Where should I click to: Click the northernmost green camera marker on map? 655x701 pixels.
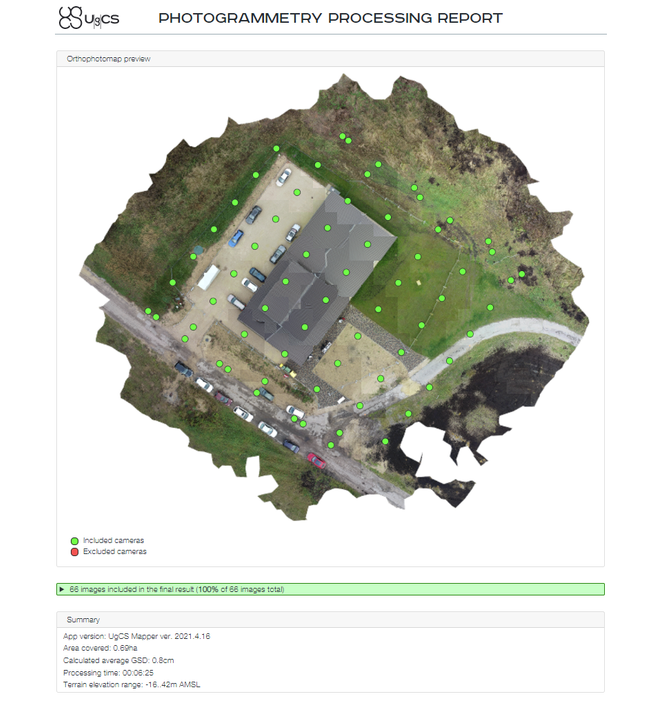click(342, 136)
